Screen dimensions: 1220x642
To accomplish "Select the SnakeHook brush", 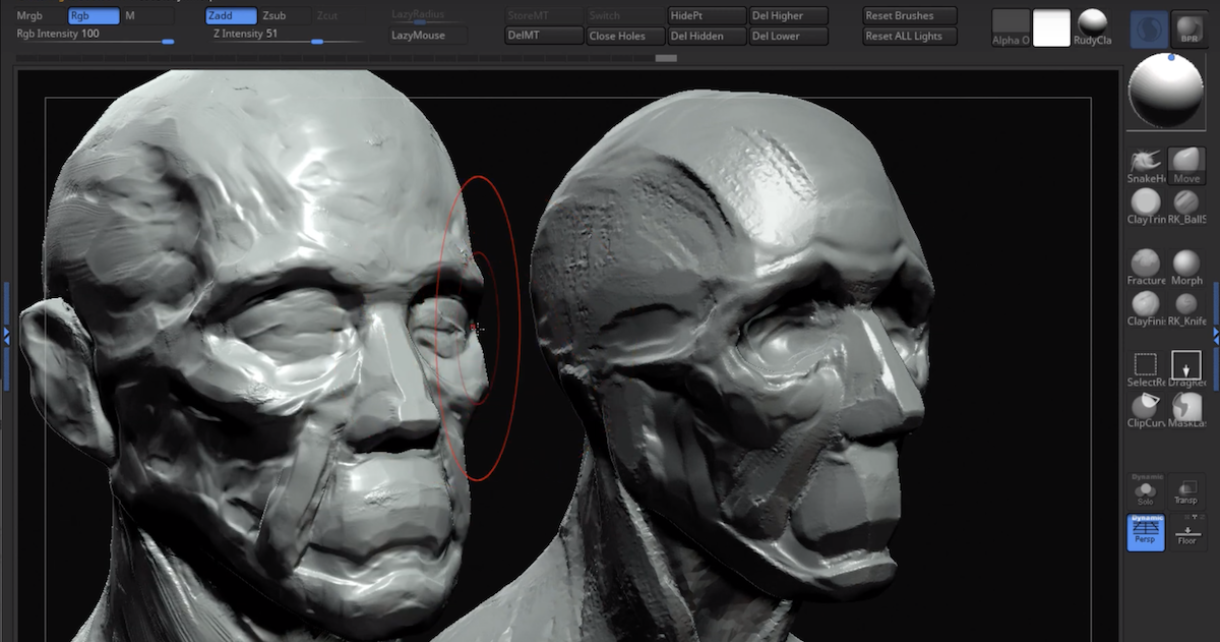I will click(x=1145, y=165).
